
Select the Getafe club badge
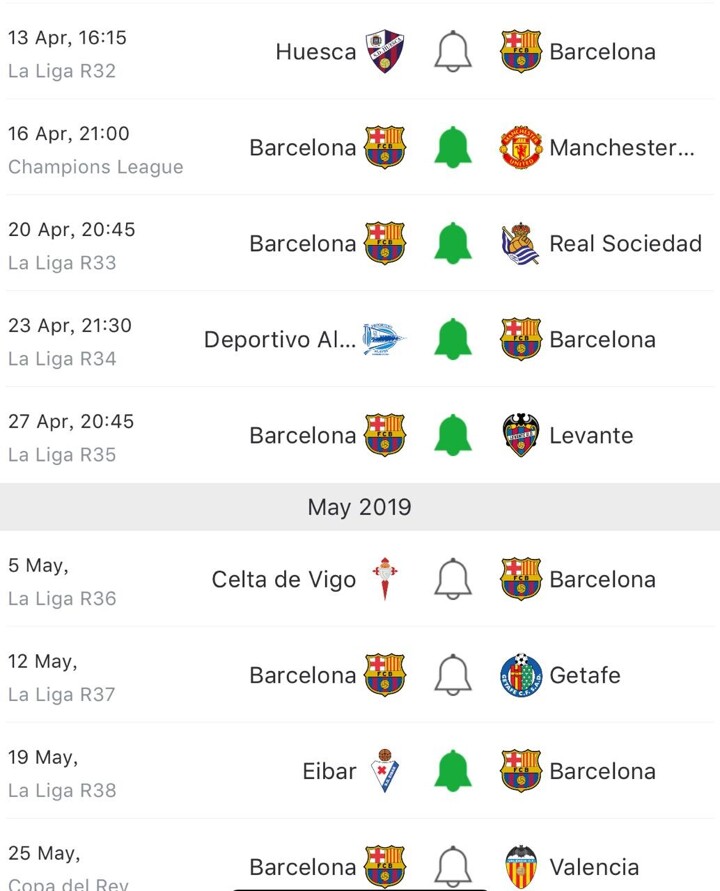(521, 675)
